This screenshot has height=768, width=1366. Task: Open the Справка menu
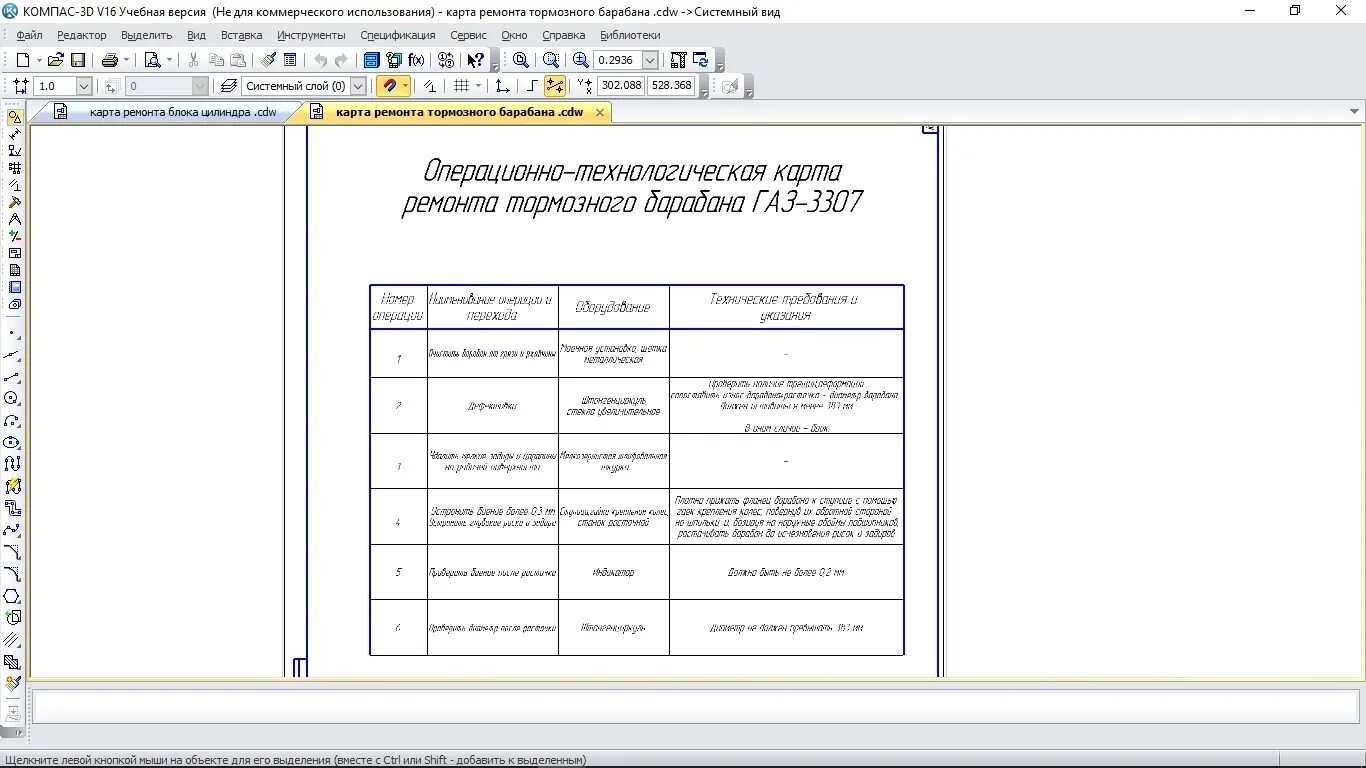point(563,35)
